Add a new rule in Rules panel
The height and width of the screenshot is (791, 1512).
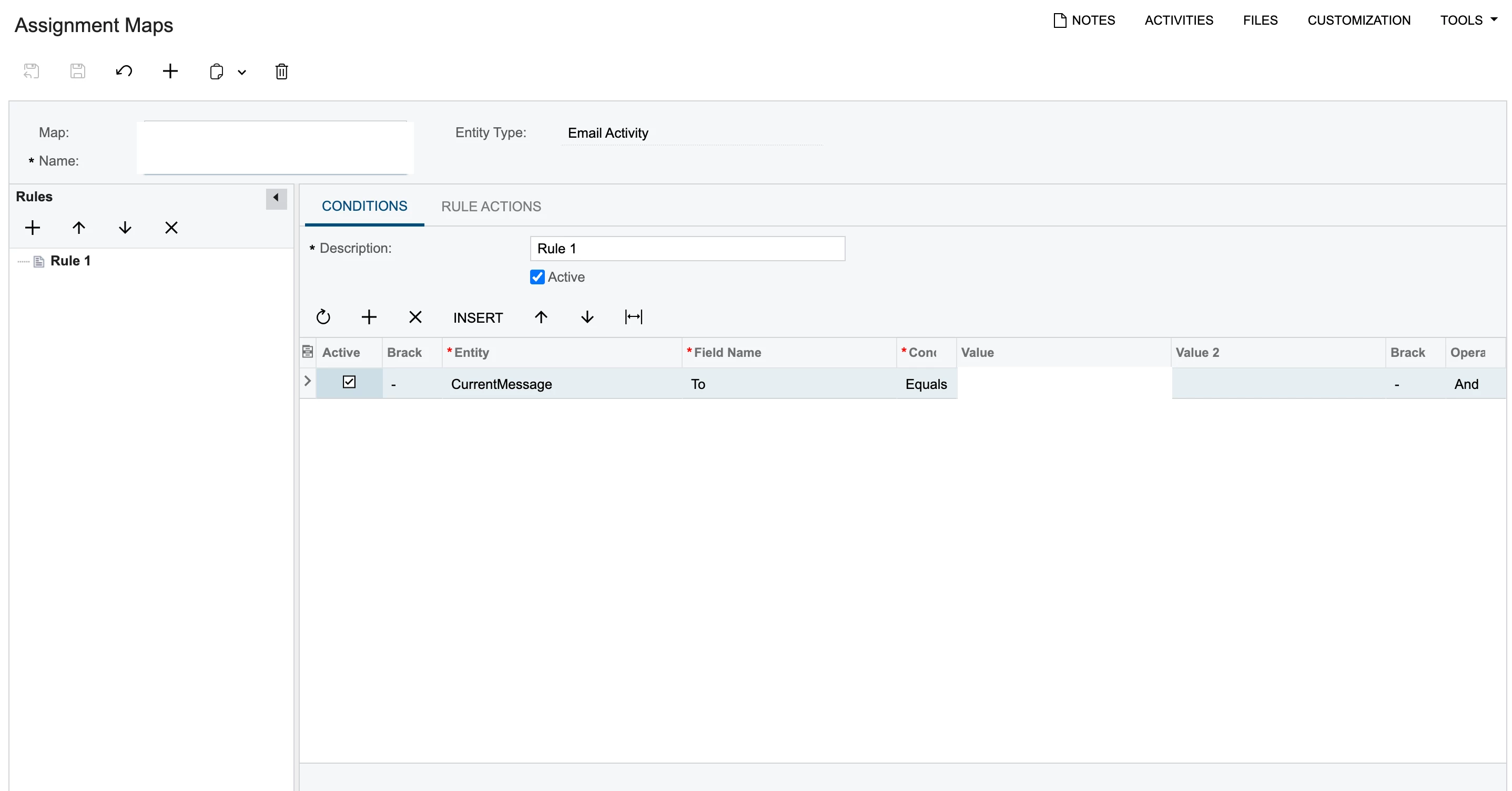[x=33, y=228]
